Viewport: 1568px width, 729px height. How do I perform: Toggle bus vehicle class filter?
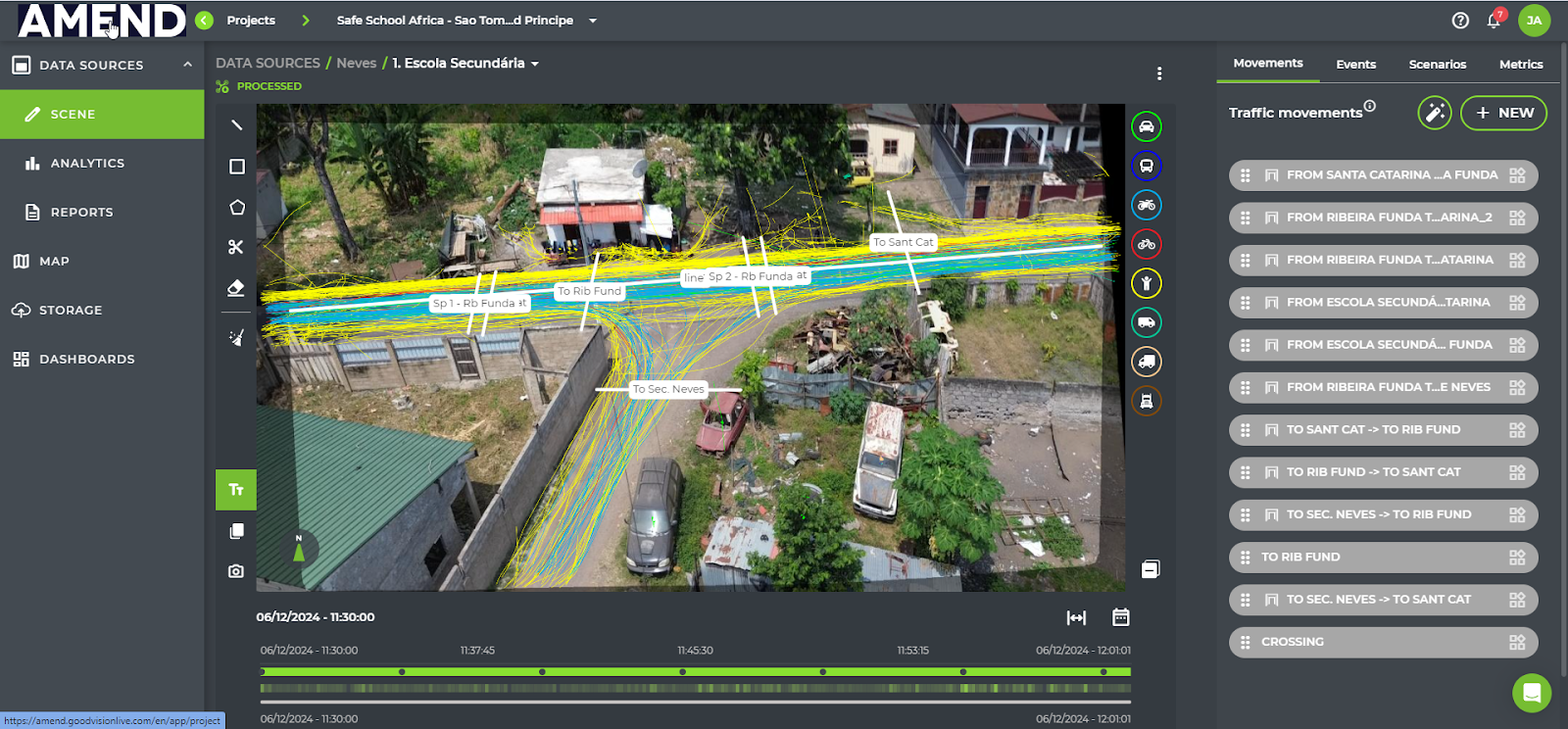[x=1147, y=166]
